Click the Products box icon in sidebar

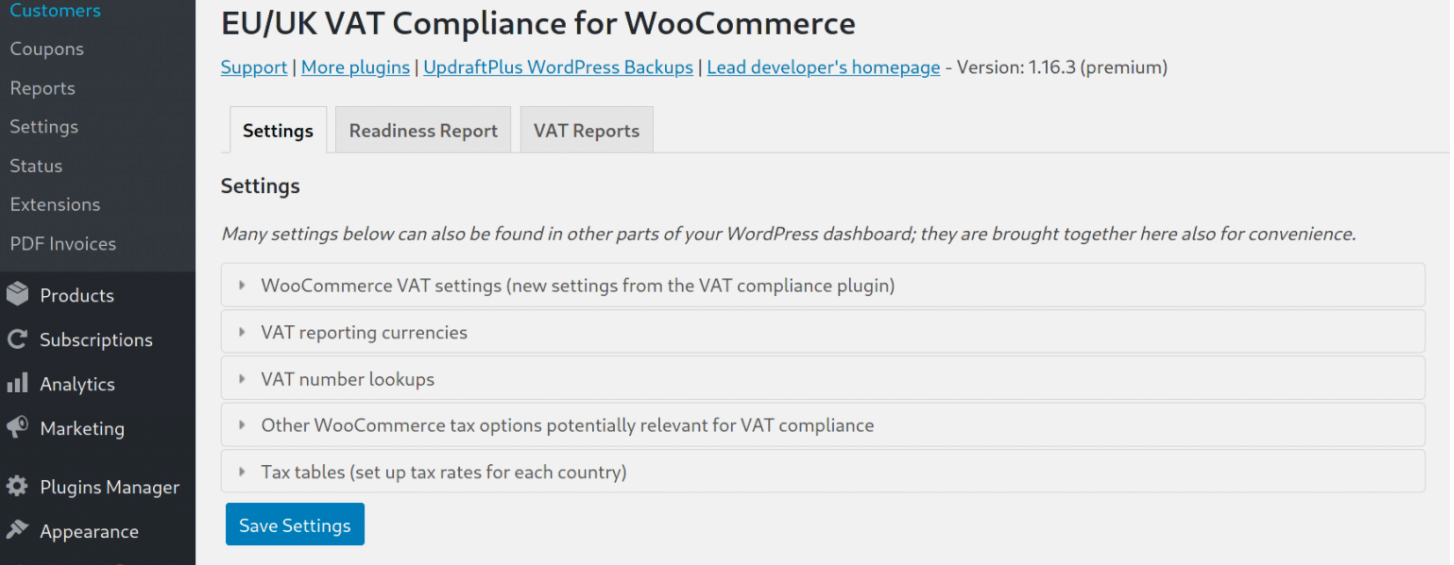tap(17, 295)
